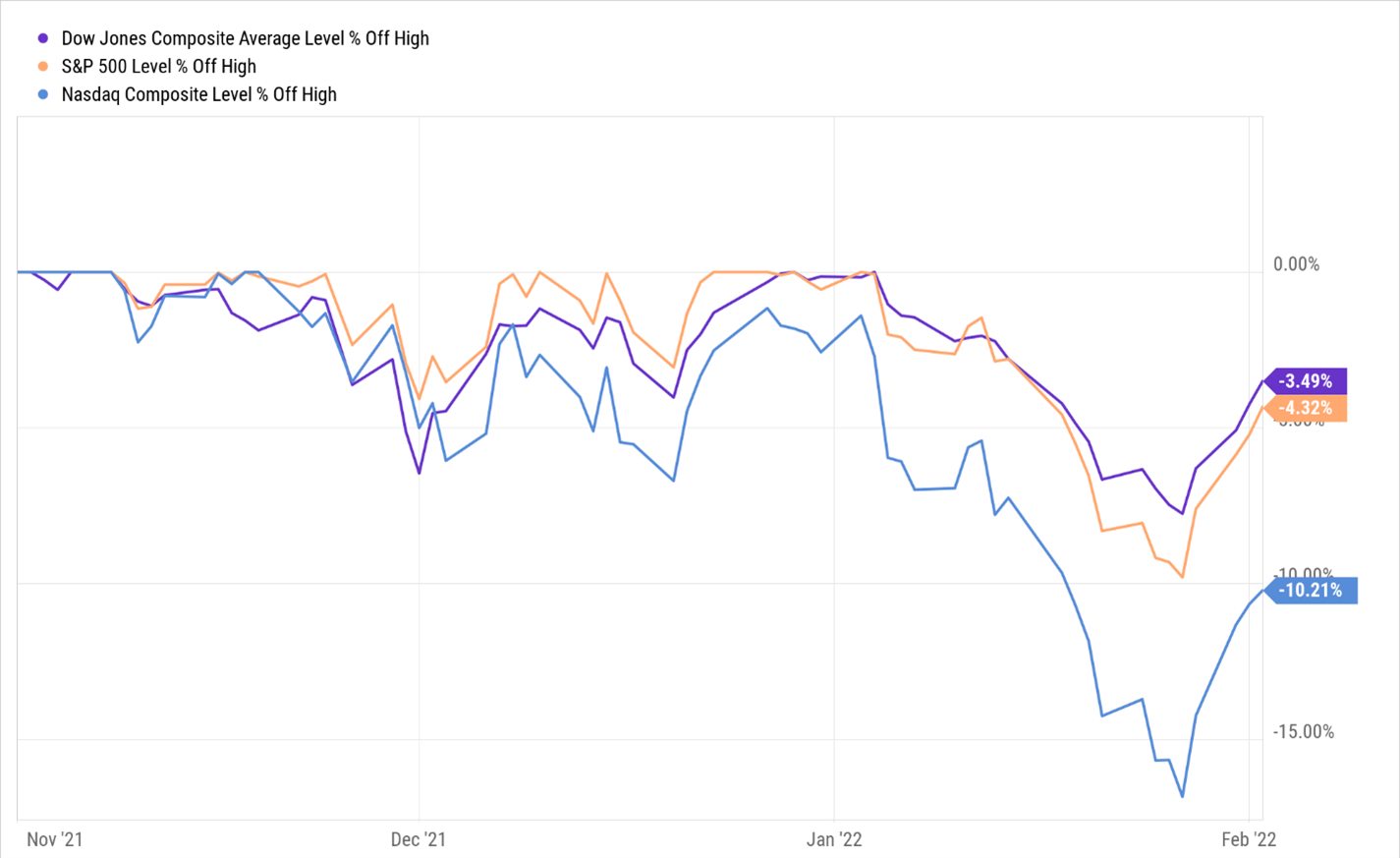Click the Nasdaq line's endpoint beside -10.21%
This screenshot has height=858, width=1400.
[x=1262, y=590]
